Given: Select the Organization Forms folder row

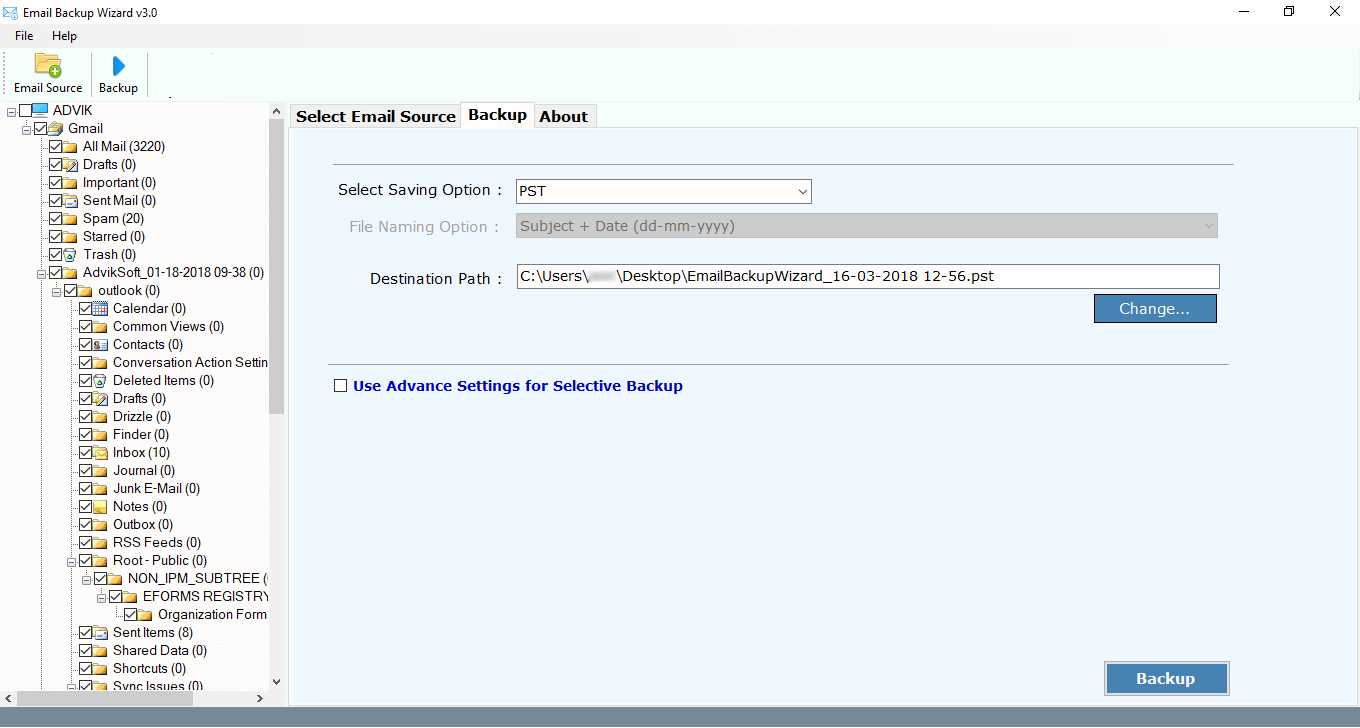Looking at the screenshot, I should point(212,614).
